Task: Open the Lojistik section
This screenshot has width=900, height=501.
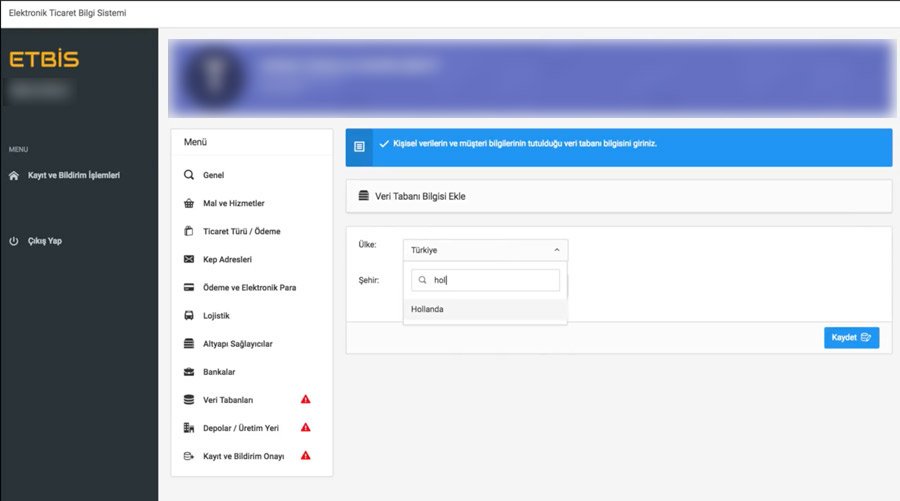Action: pyautogui.click(x=216, y=316)
